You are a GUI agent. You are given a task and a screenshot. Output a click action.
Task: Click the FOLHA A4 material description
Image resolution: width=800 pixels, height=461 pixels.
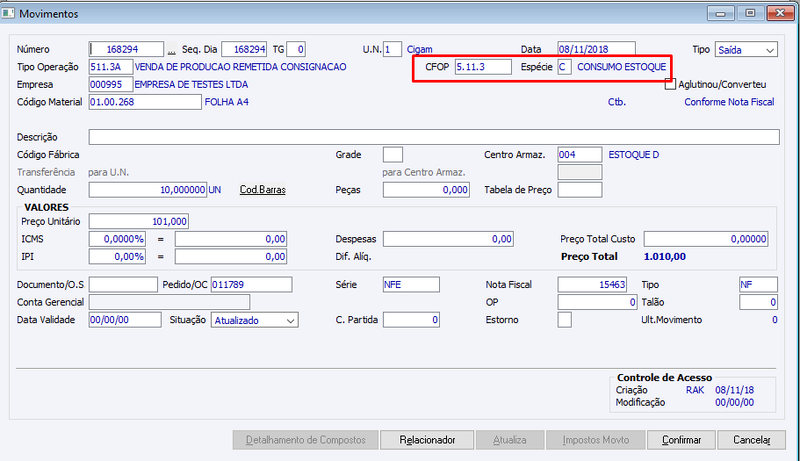[x=227, y=102]
